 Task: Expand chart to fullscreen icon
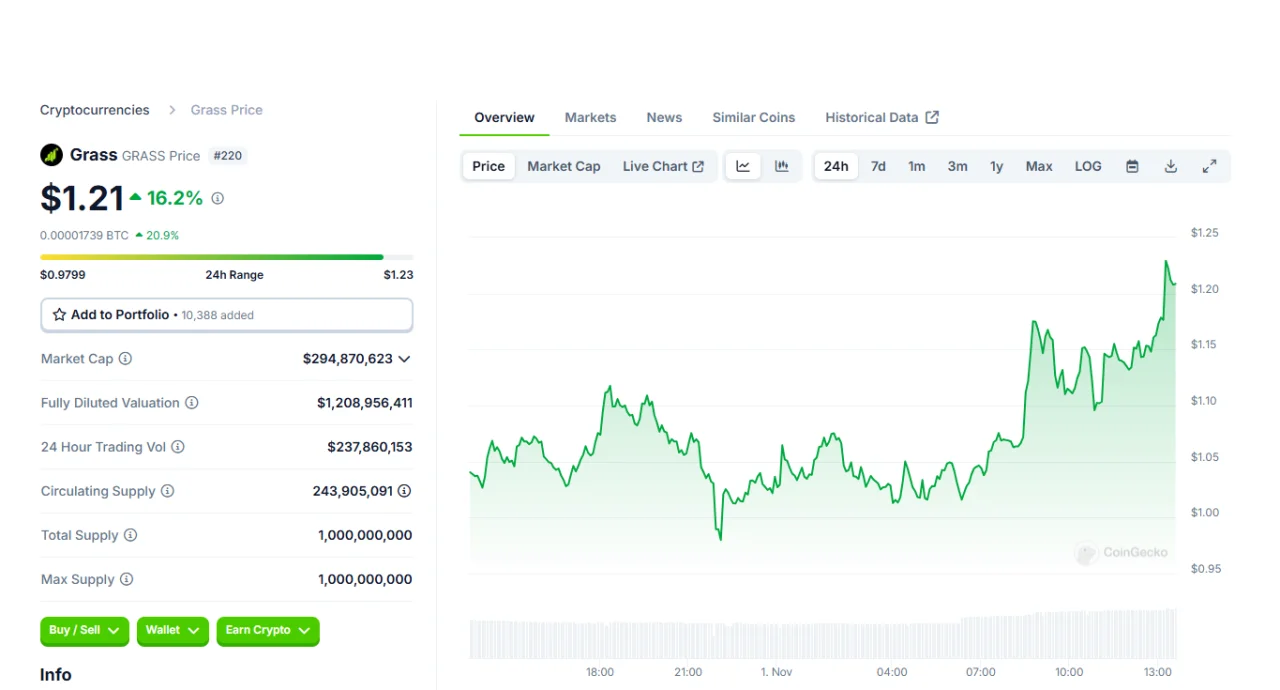[1209, 166]
